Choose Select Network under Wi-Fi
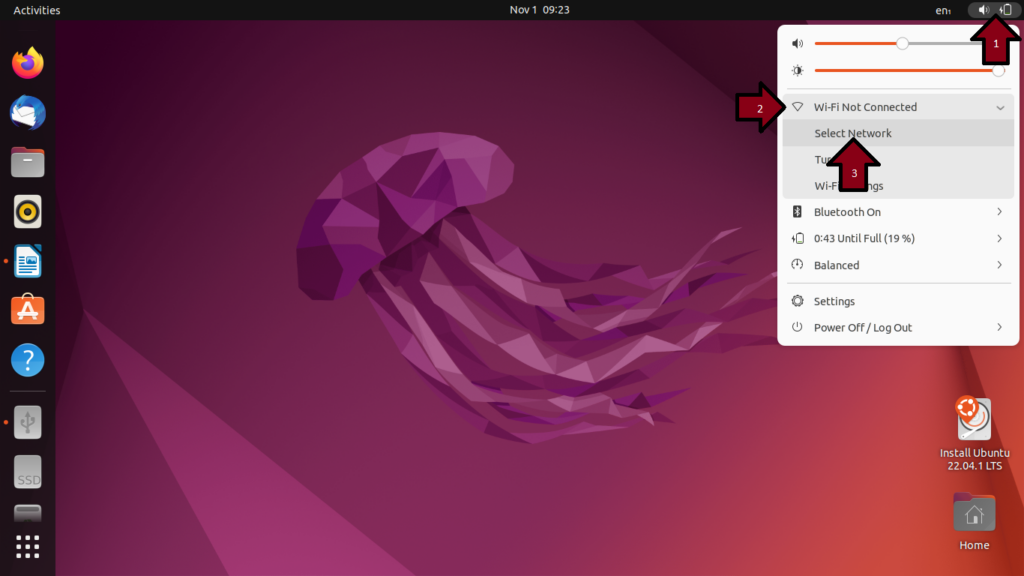 click(898, 133)
